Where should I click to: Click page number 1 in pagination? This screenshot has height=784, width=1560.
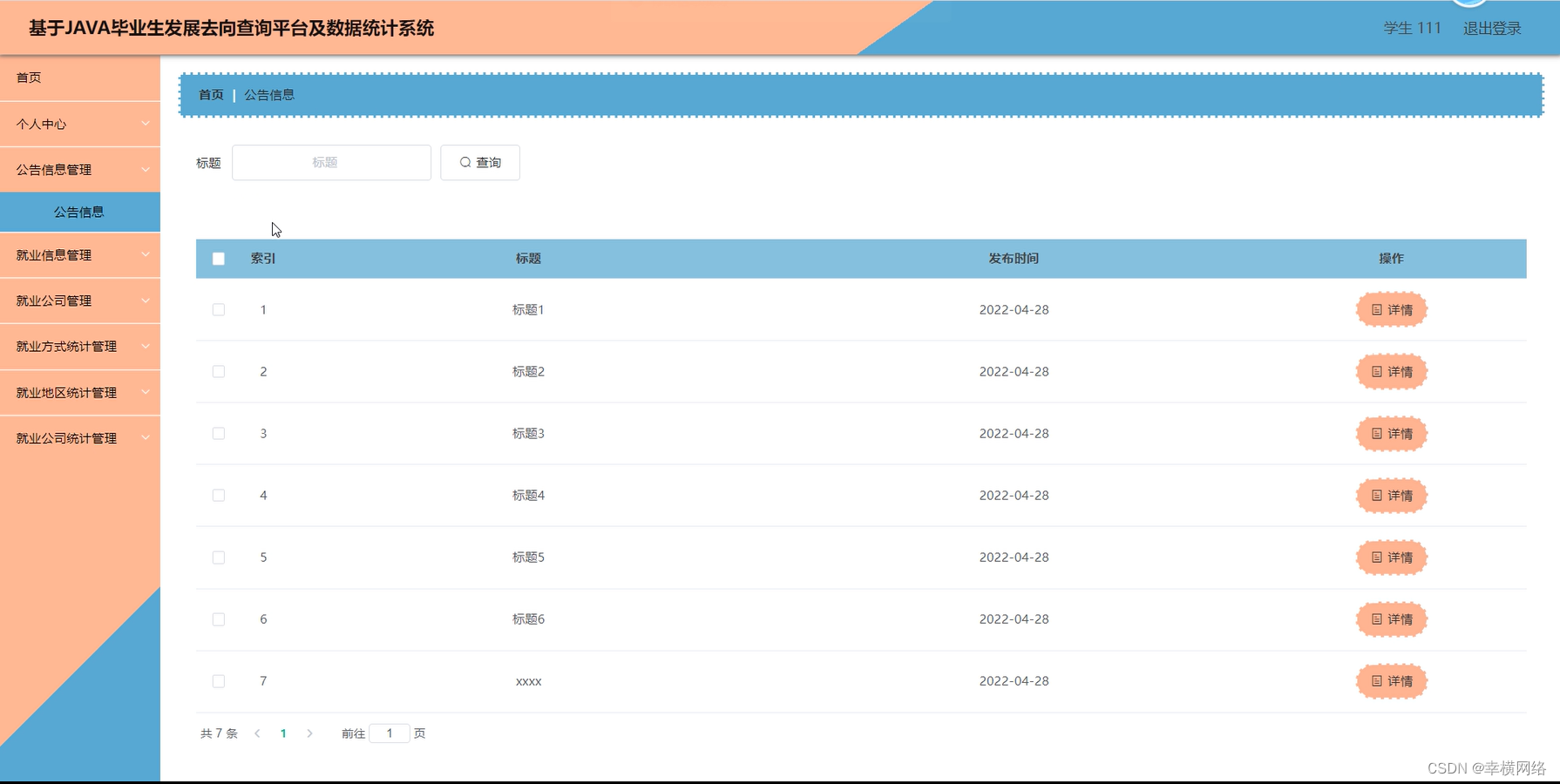[283, 733]
